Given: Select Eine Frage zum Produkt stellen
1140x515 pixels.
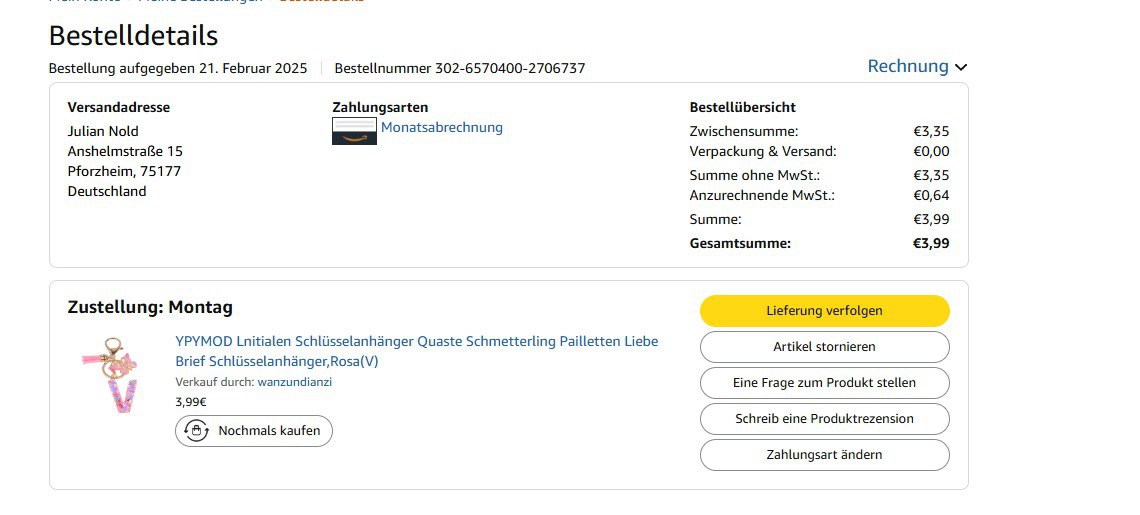Looking at the screenshot, I should (824, 383).
